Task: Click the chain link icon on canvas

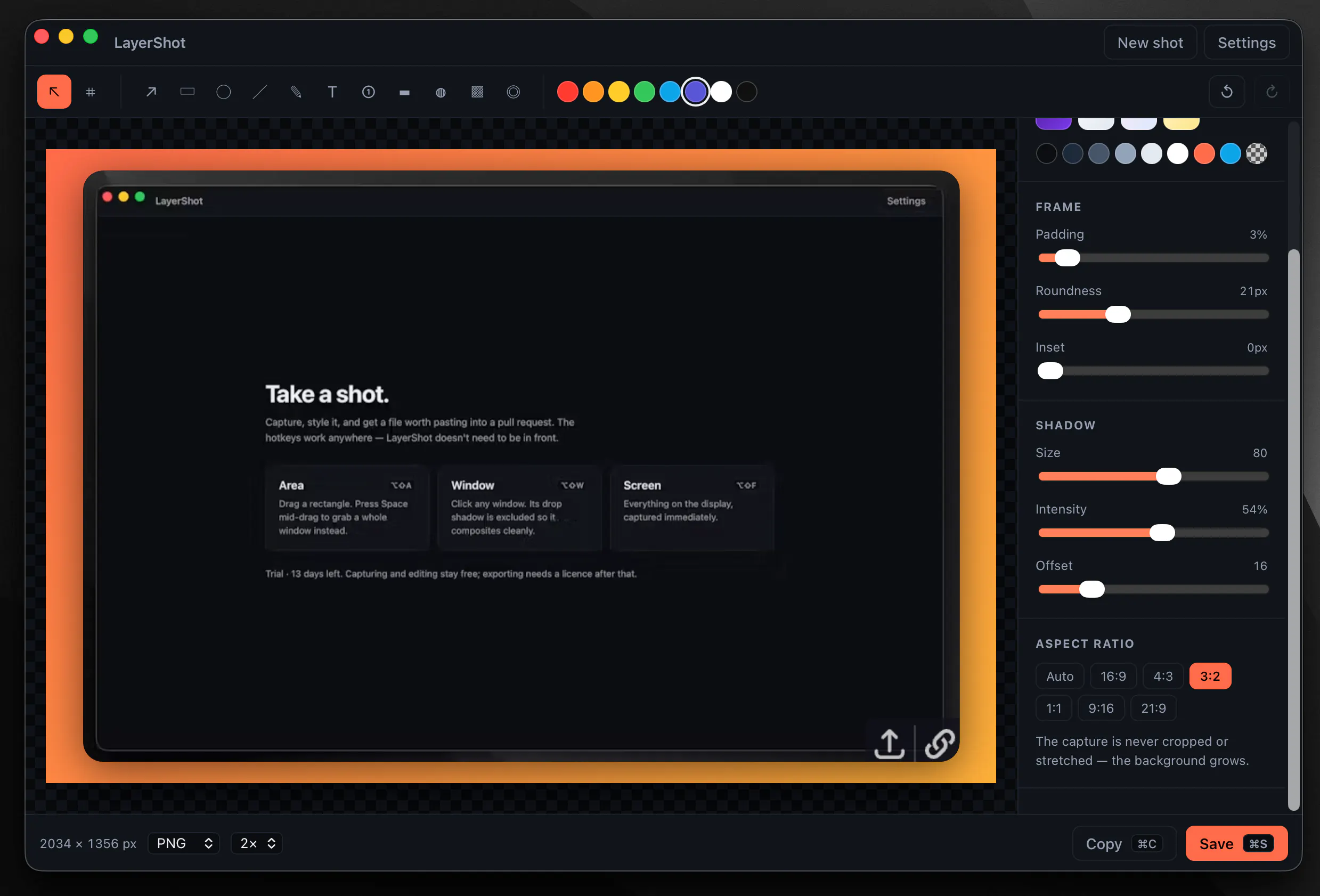Action: 940,743
